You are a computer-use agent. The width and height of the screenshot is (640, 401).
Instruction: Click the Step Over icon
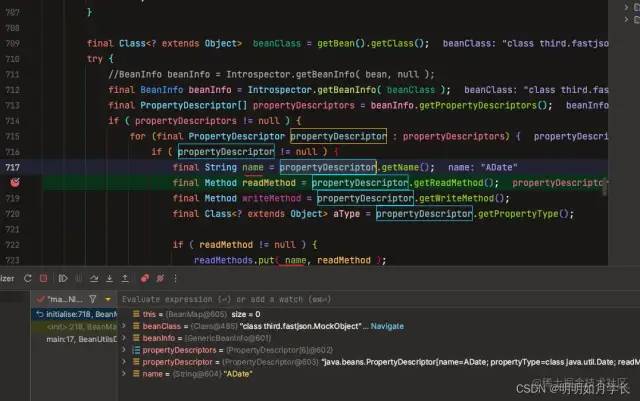pyautogui.click(x=94, y=278)
